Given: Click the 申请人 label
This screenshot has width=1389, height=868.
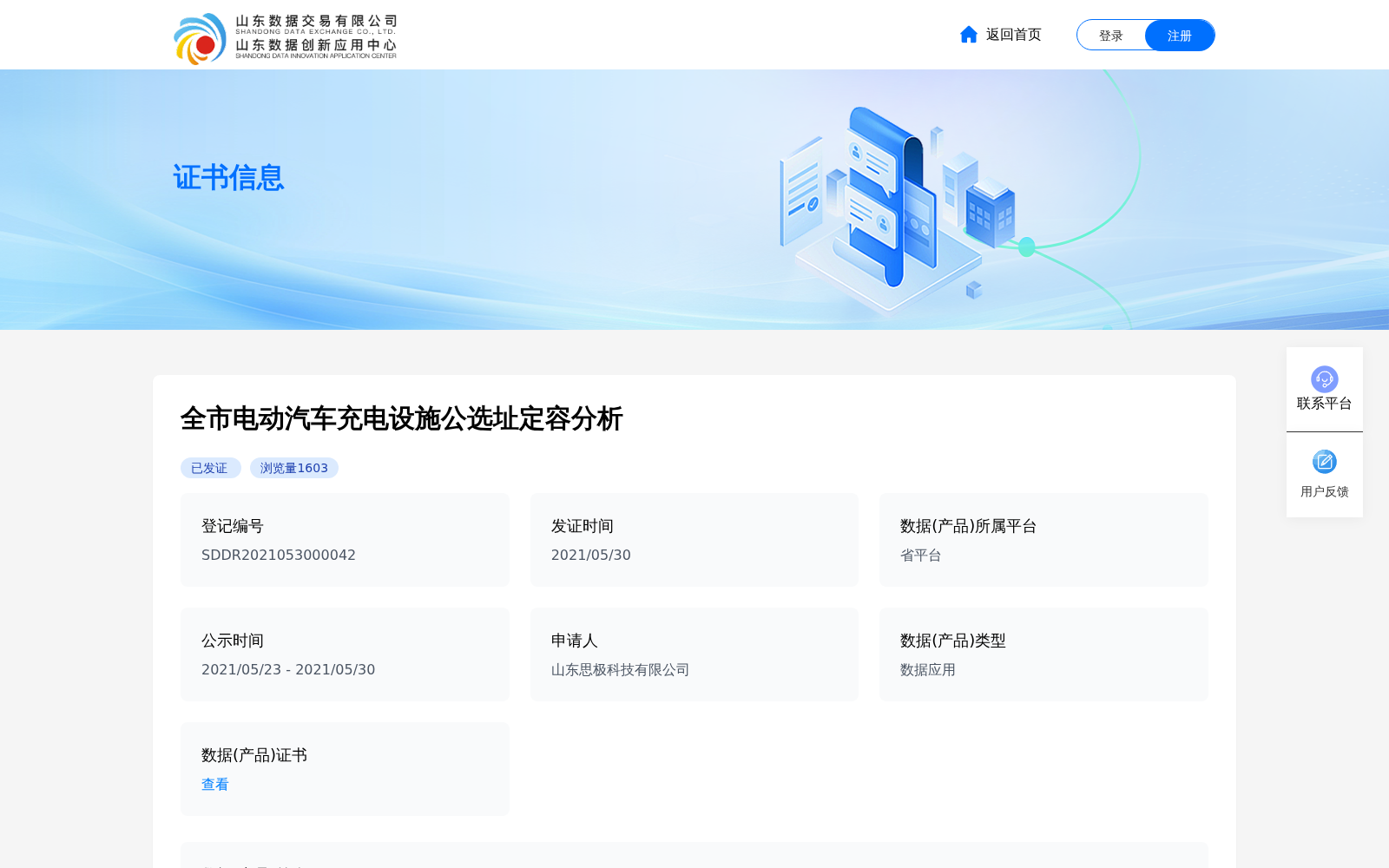Looking at the screenshot, I should tap(575, 641).
